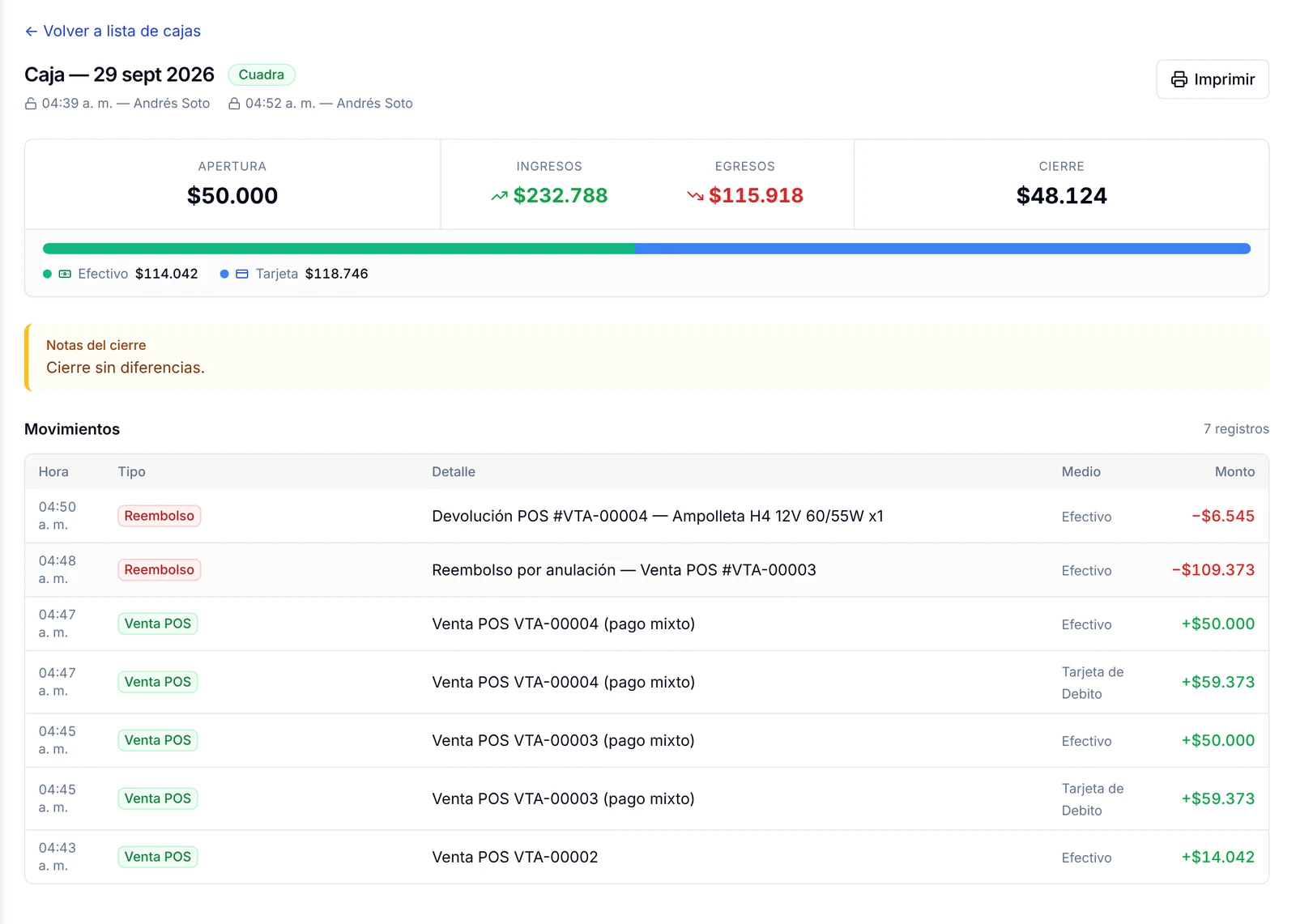Image resolution: width=1296 pixels, height=924 pixels.
Task: Click the Venta POS badge for VTA-00002
Action: click(x=158, y=857)
